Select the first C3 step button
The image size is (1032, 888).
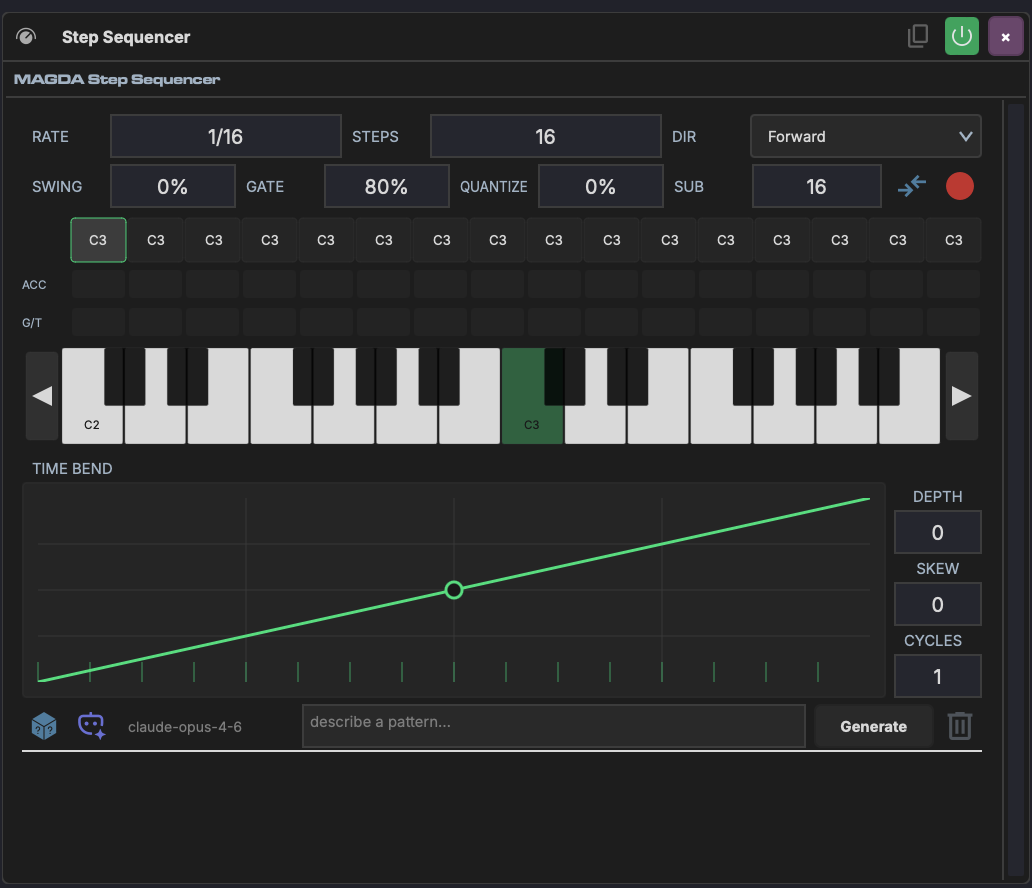click(x=97, y=240)
